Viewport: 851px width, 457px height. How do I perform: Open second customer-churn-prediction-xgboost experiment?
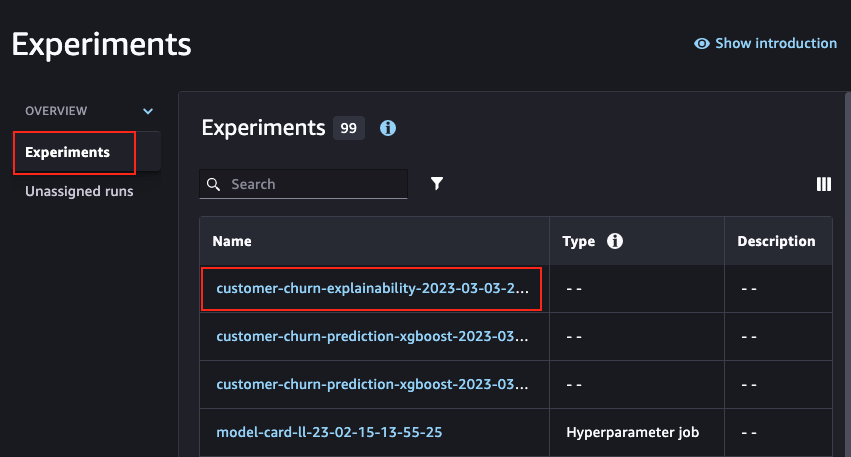click(x=372, y=384)
